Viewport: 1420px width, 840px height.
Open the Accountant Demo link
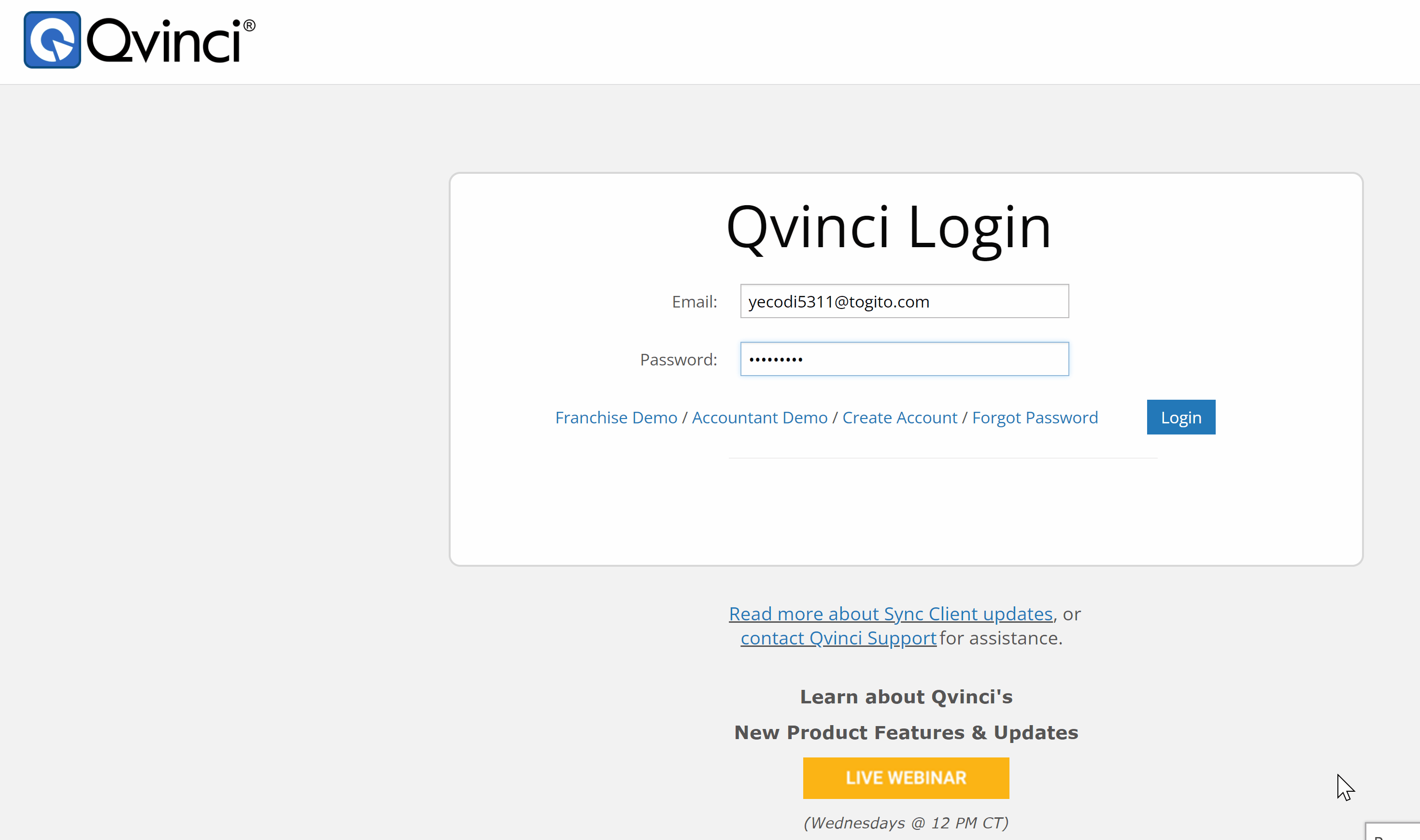click(759, 417)
